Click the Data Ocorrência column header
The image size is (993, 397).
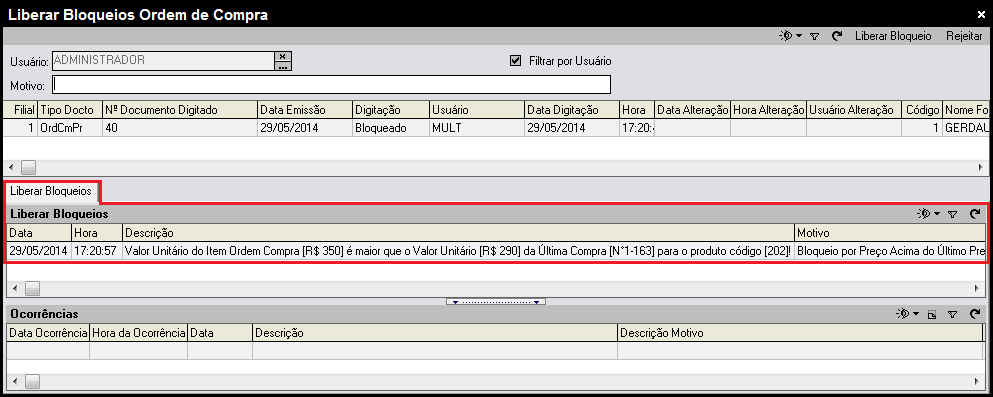pos(48,333)
